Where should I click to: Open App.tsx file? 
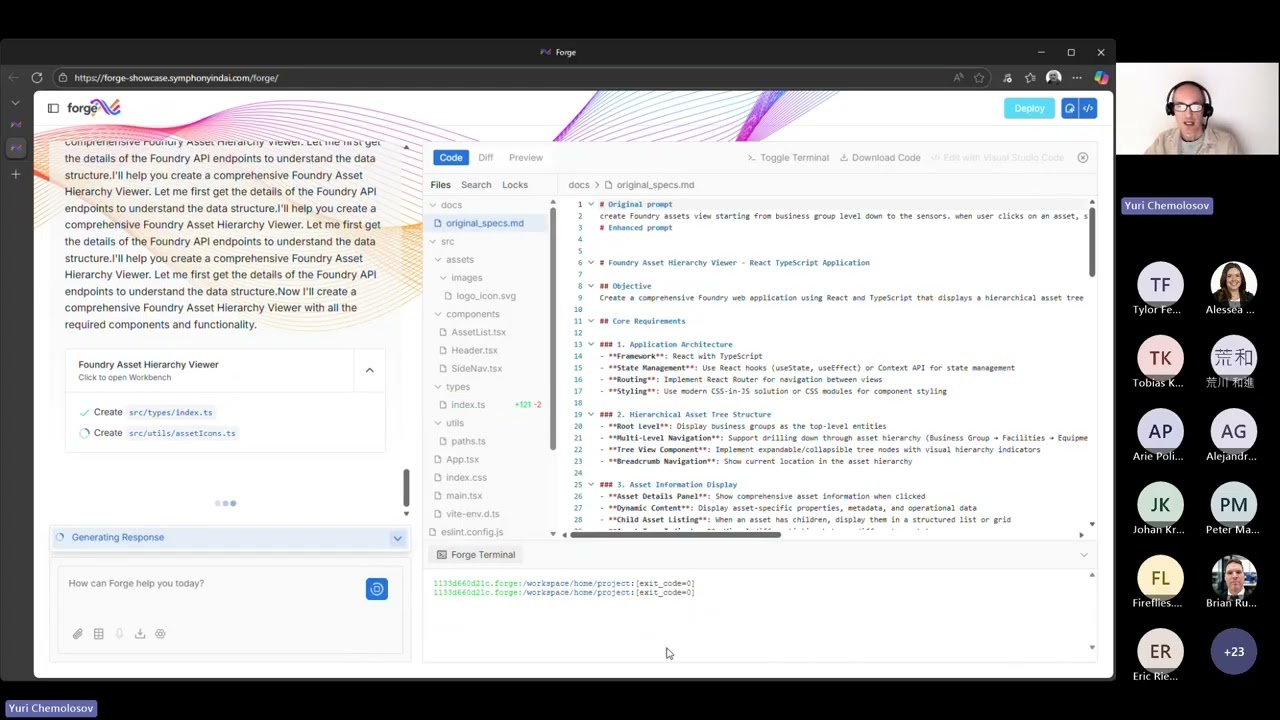coord(463,459)
